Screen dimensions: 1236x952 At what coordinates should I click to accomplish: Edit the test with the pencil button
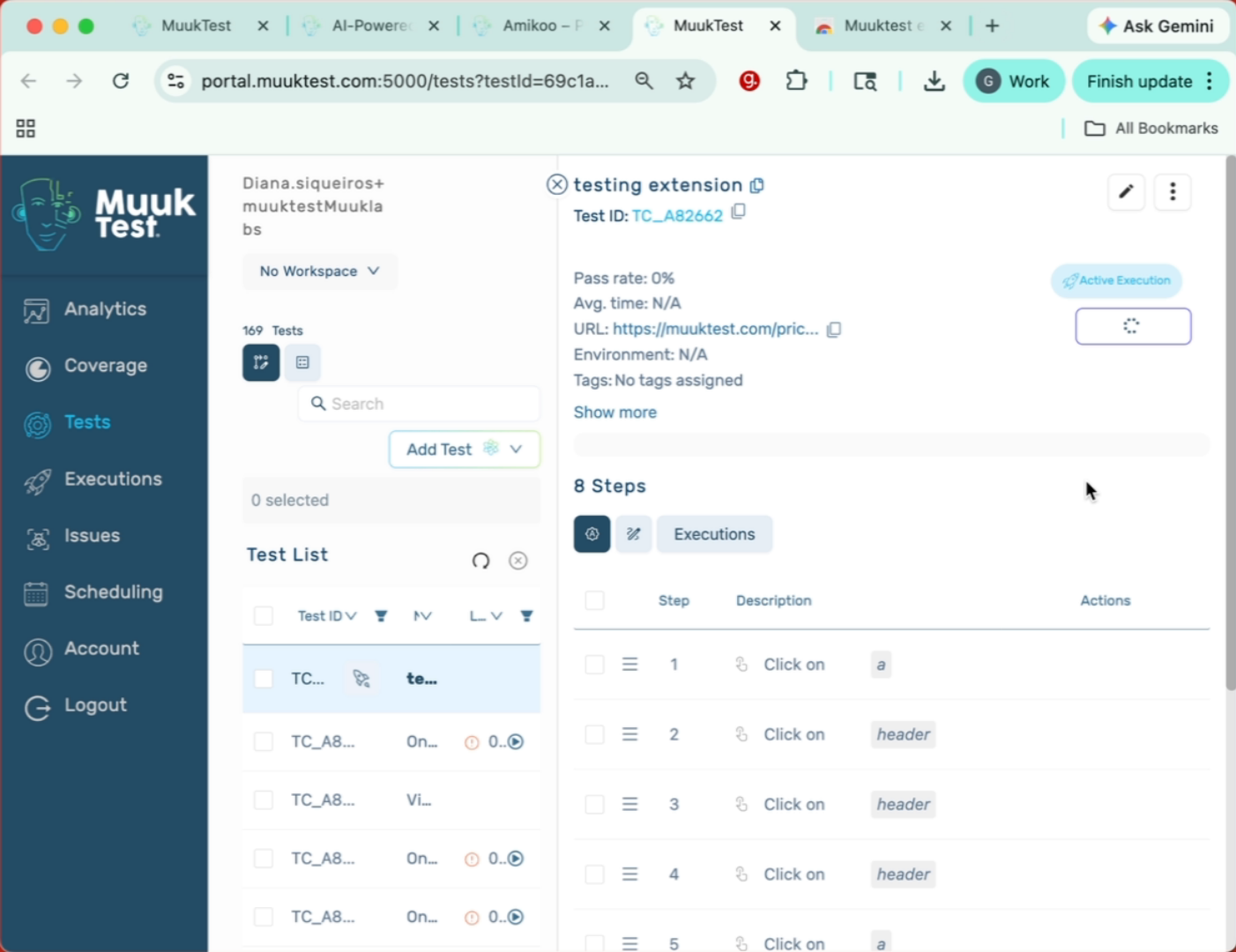1126,192
